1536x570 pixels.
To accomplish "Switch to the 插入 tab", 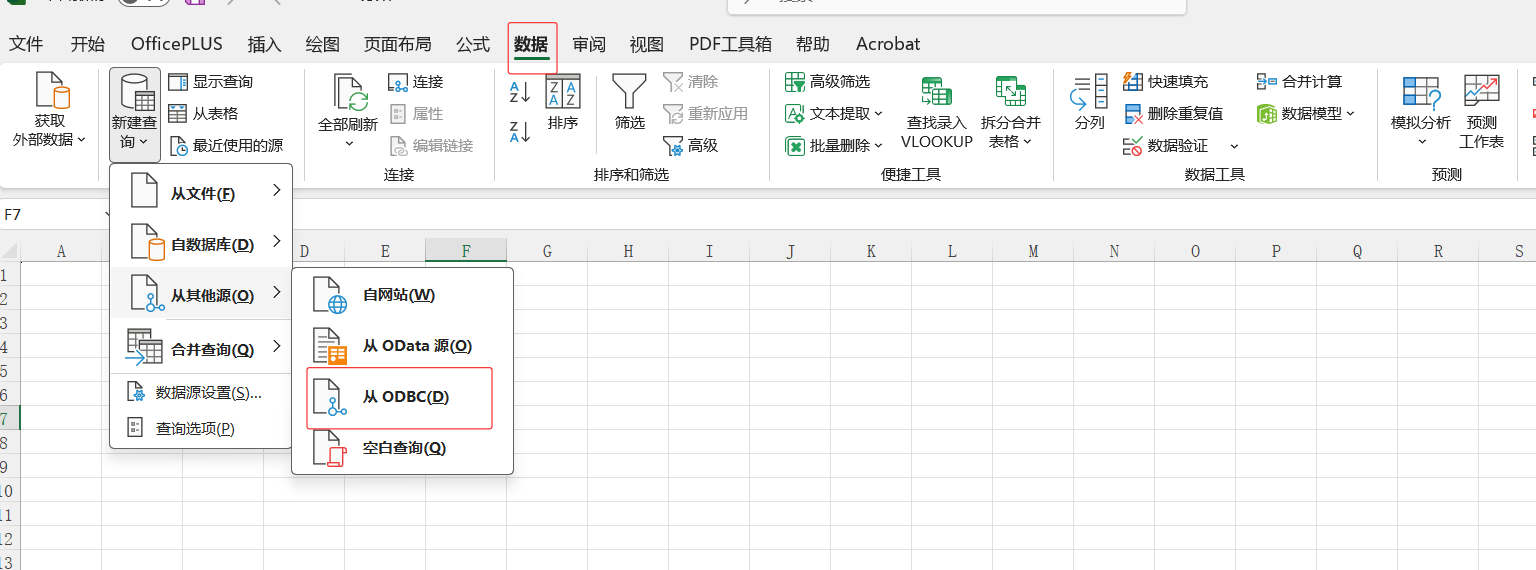I will click(x=265, y=44).
